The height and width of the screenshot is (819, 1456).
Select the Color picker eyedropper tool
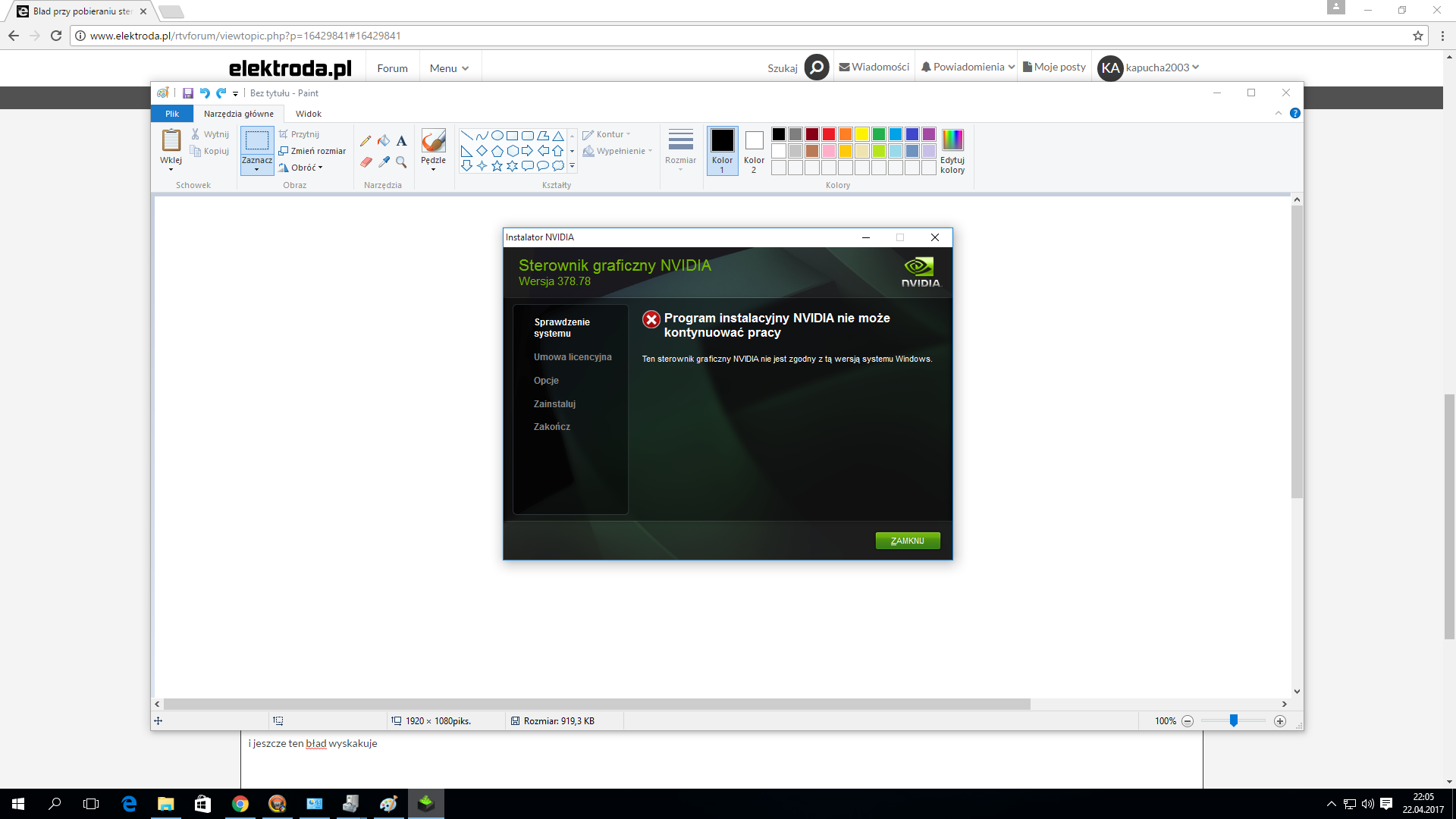(384, 162)
